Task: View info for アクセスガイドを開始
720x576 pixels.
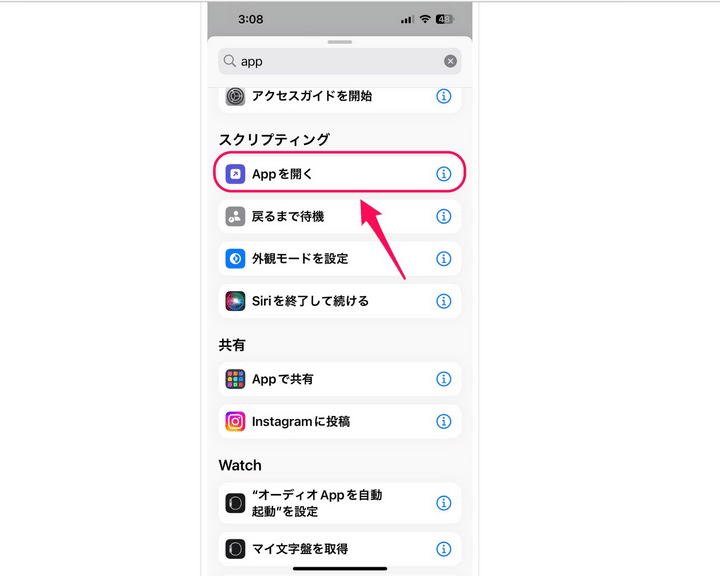Action: point(443,96)
